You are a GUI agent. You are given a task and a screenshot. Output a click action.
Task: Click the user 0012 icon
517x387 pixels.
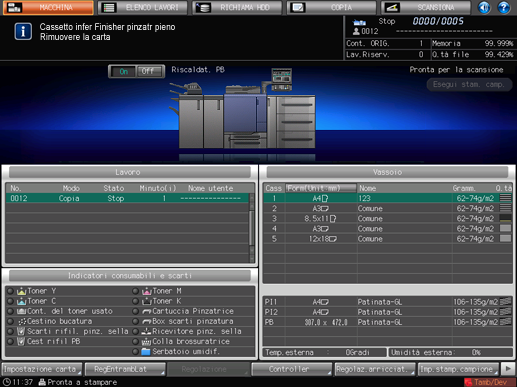pyautogui.click(x=356, y=31)
